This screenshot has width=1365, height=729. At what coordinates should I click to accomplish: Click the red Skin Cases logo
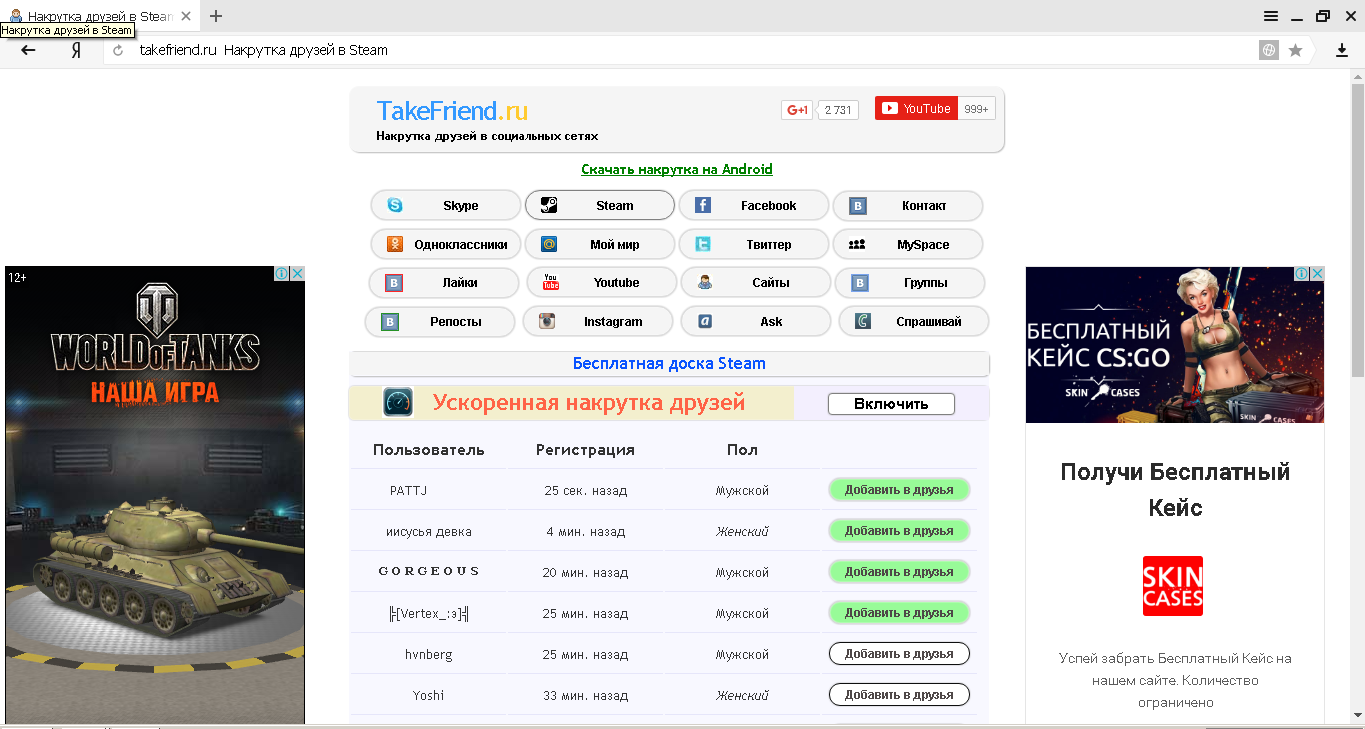click(x=1173, y=586)
